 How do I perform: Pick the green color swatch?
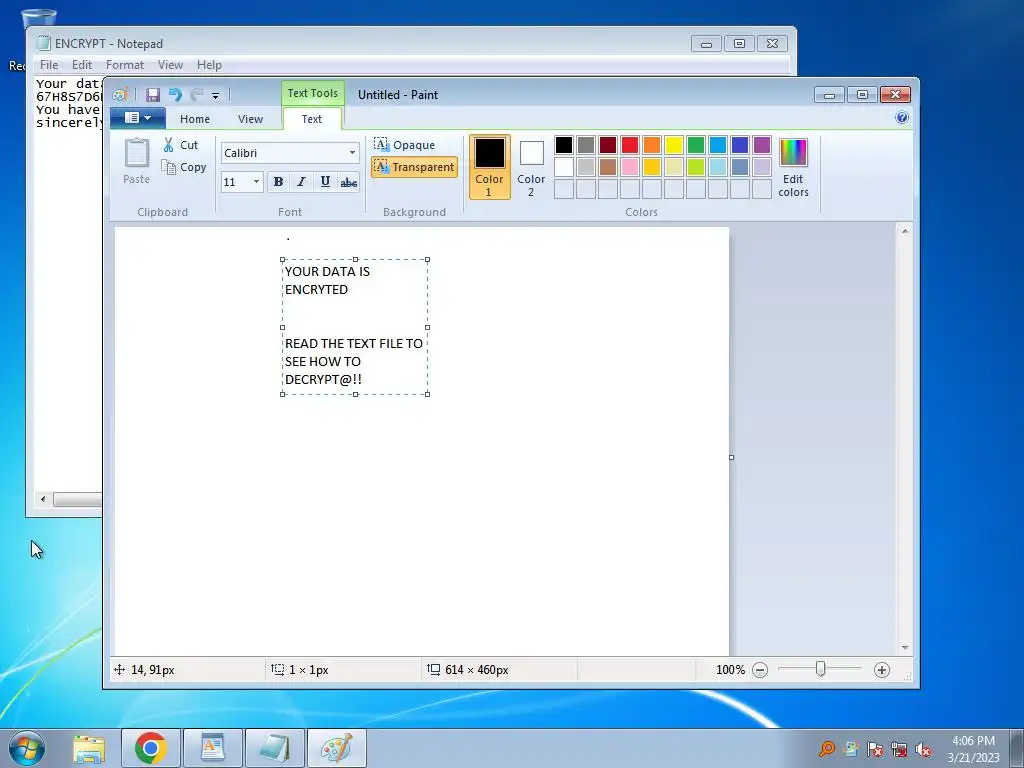(696, 145)
